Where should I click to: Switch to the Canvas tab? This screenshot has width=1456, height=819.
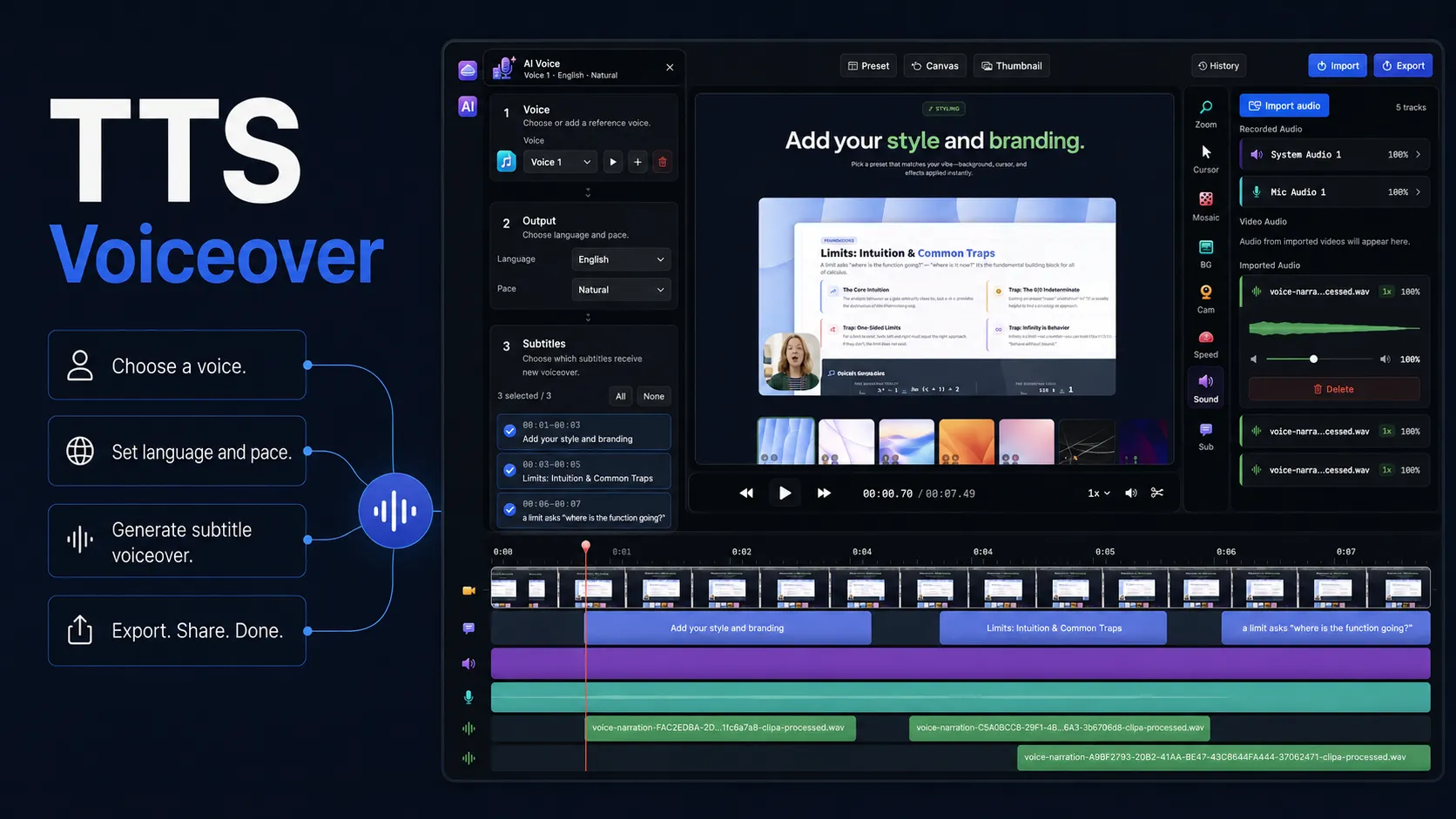point(934,66)
